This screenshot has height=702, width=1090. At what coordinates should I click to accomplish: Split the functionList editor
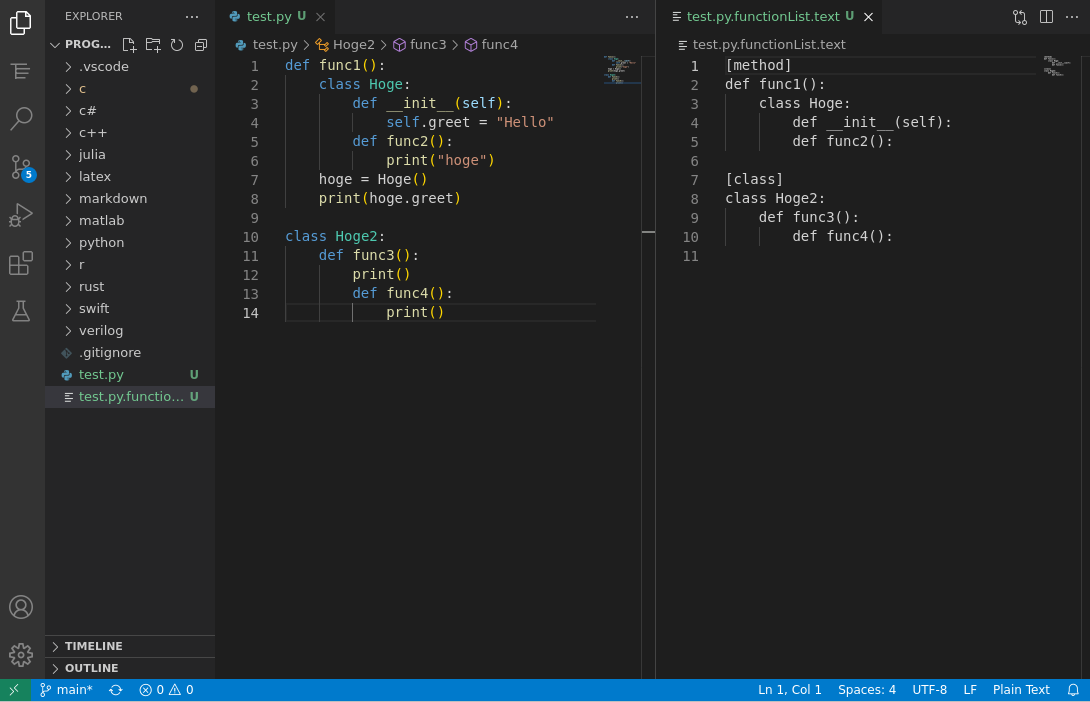(1044, 16)
